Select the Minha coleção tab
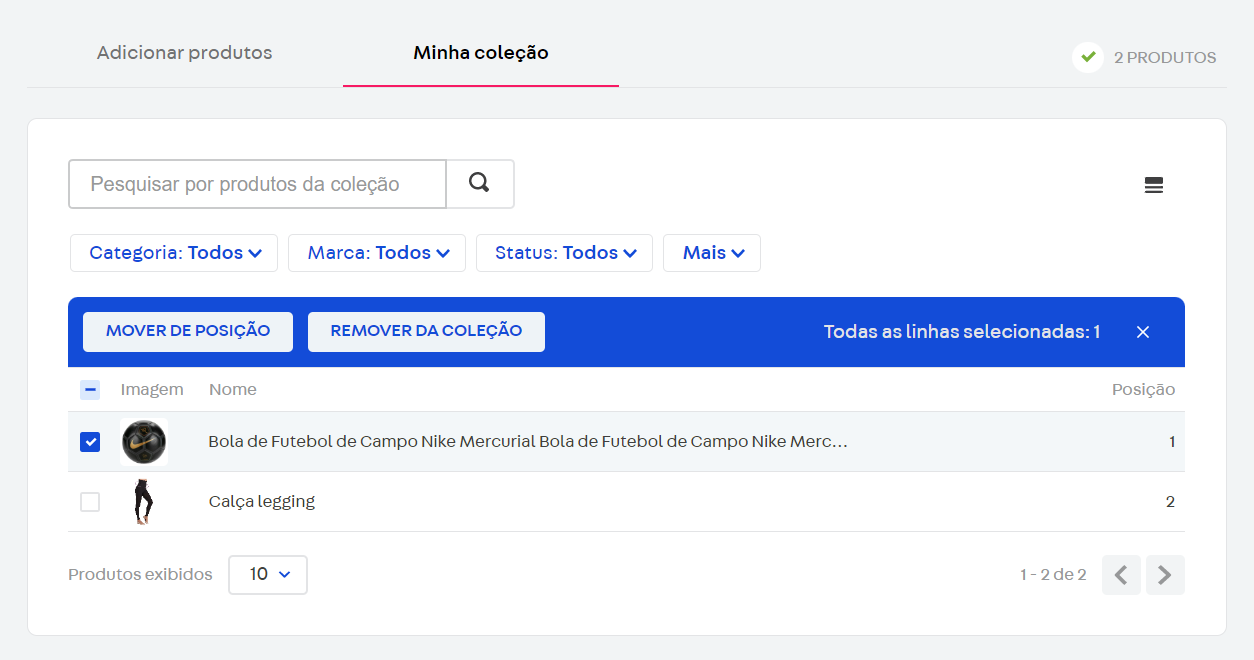This screenshot has height=660, width=1254. click(481, 53)
